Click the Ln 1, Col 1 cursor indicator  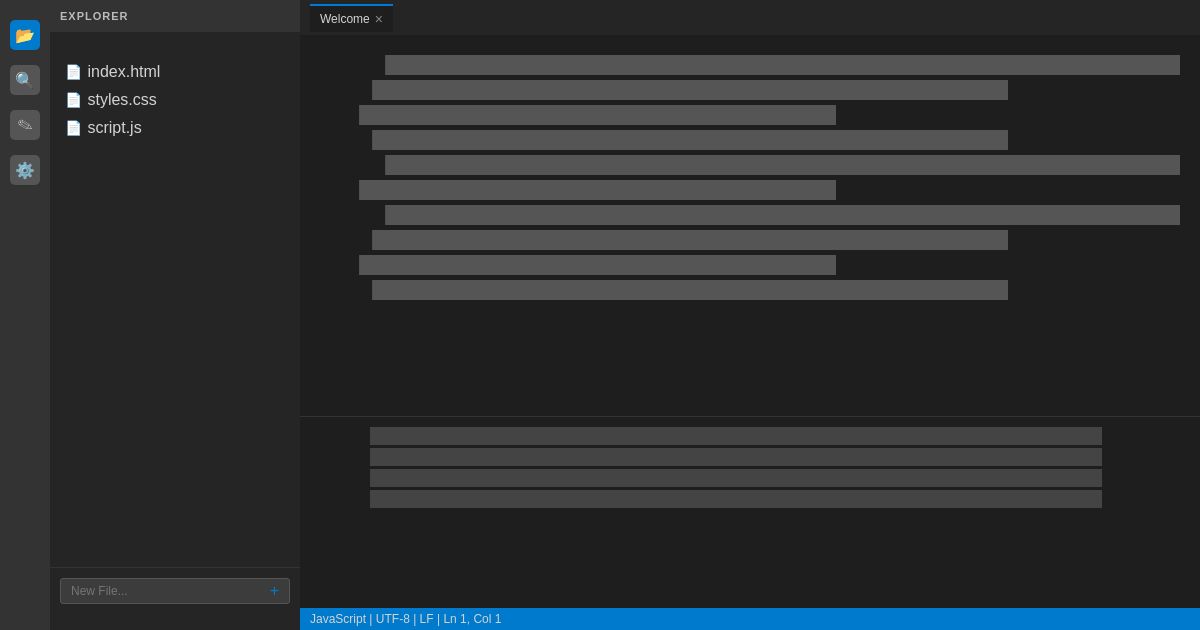(x=472, y=619)
